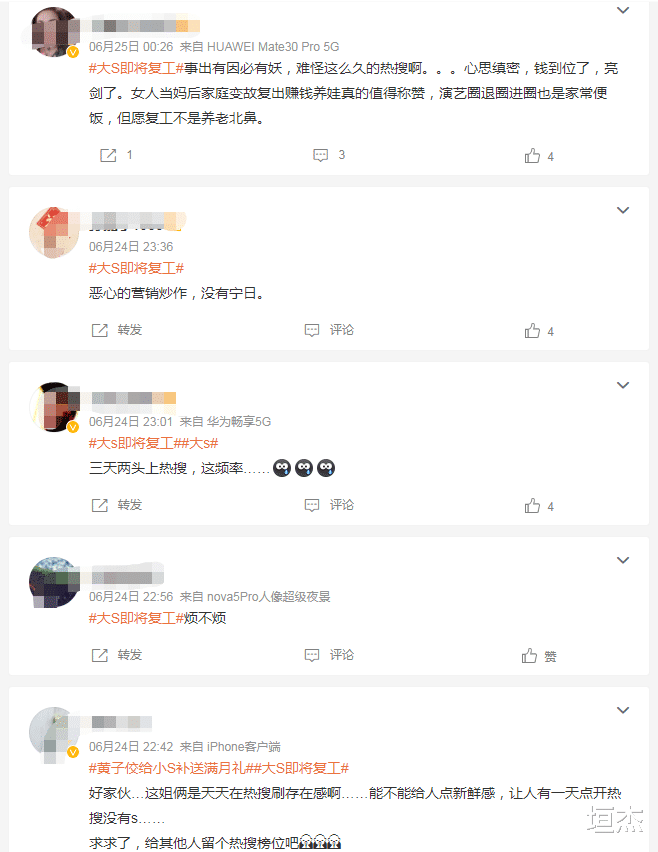The image size is (658, 852).
Task: Click the thumbs-up icon on the 23:01 post
Action: coord(530,505)
